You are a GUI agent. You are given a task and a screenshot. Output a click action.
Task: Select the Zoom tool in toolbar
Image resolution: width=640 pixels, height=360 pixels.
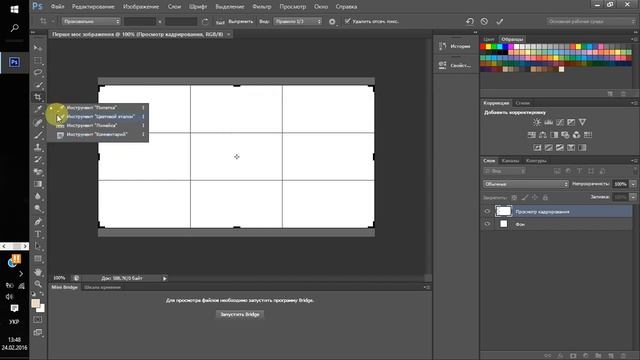[x=38, y=284]
